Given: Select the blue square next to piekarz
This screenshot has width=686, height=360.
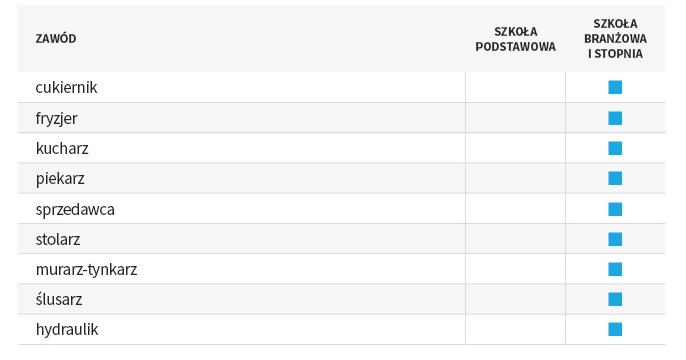Looking at the screenshot, I should pyautogui.click(x=615, y=178).
